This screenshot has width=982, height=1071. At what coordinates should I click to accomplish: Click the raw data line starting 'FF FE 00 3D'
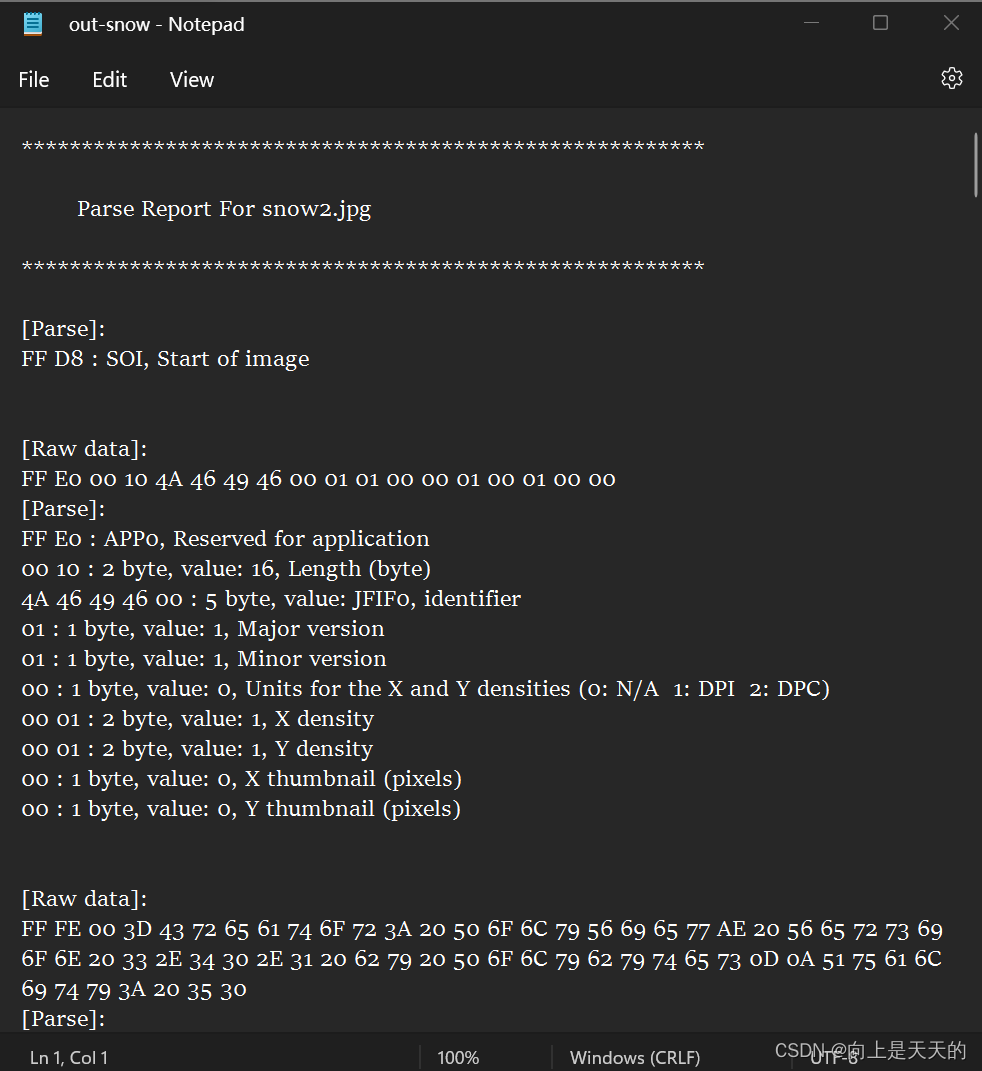pyautogui.click(x=482, y=930)
